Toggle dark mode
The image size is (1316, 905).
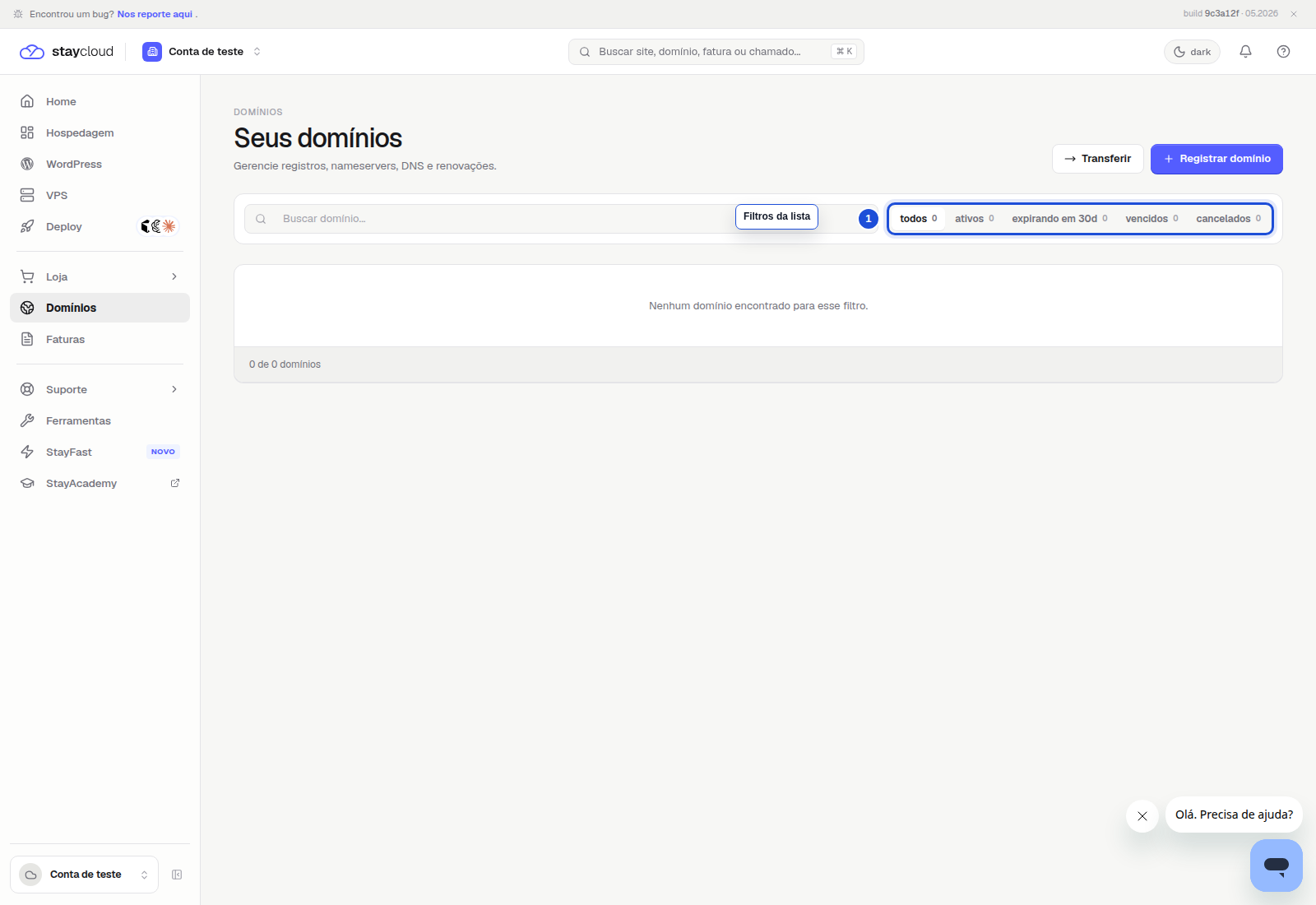point(1192,52)
